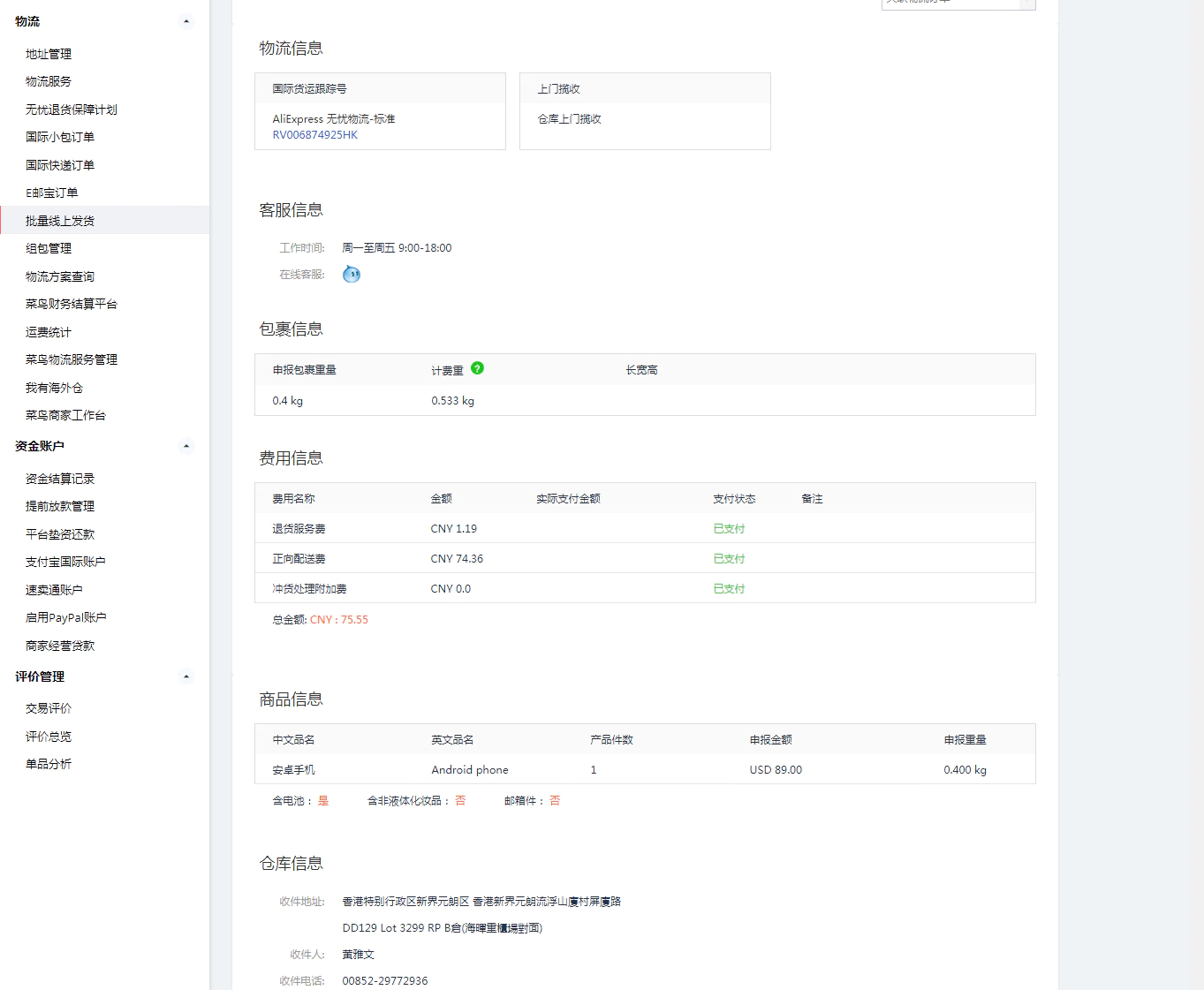
Task: Click 已支付 status of 正向配送费 row
Action: pyautogui.click(x=729, y=559)
